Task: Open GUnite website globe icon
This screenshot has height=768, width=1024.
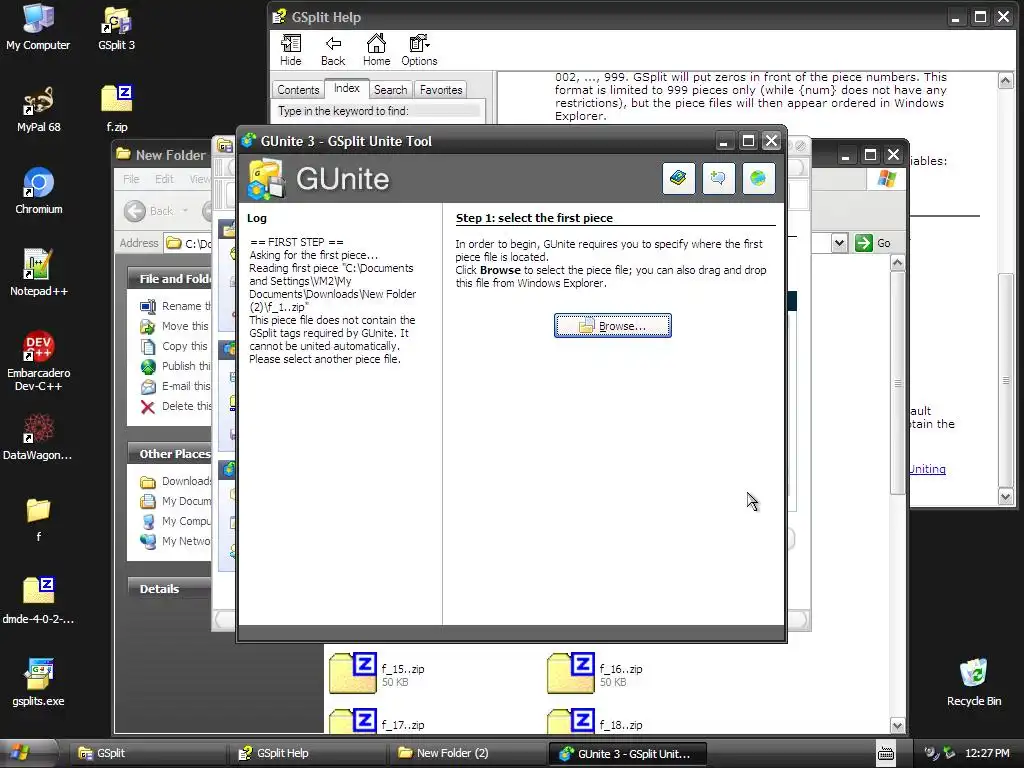Action: pos(758,178)
